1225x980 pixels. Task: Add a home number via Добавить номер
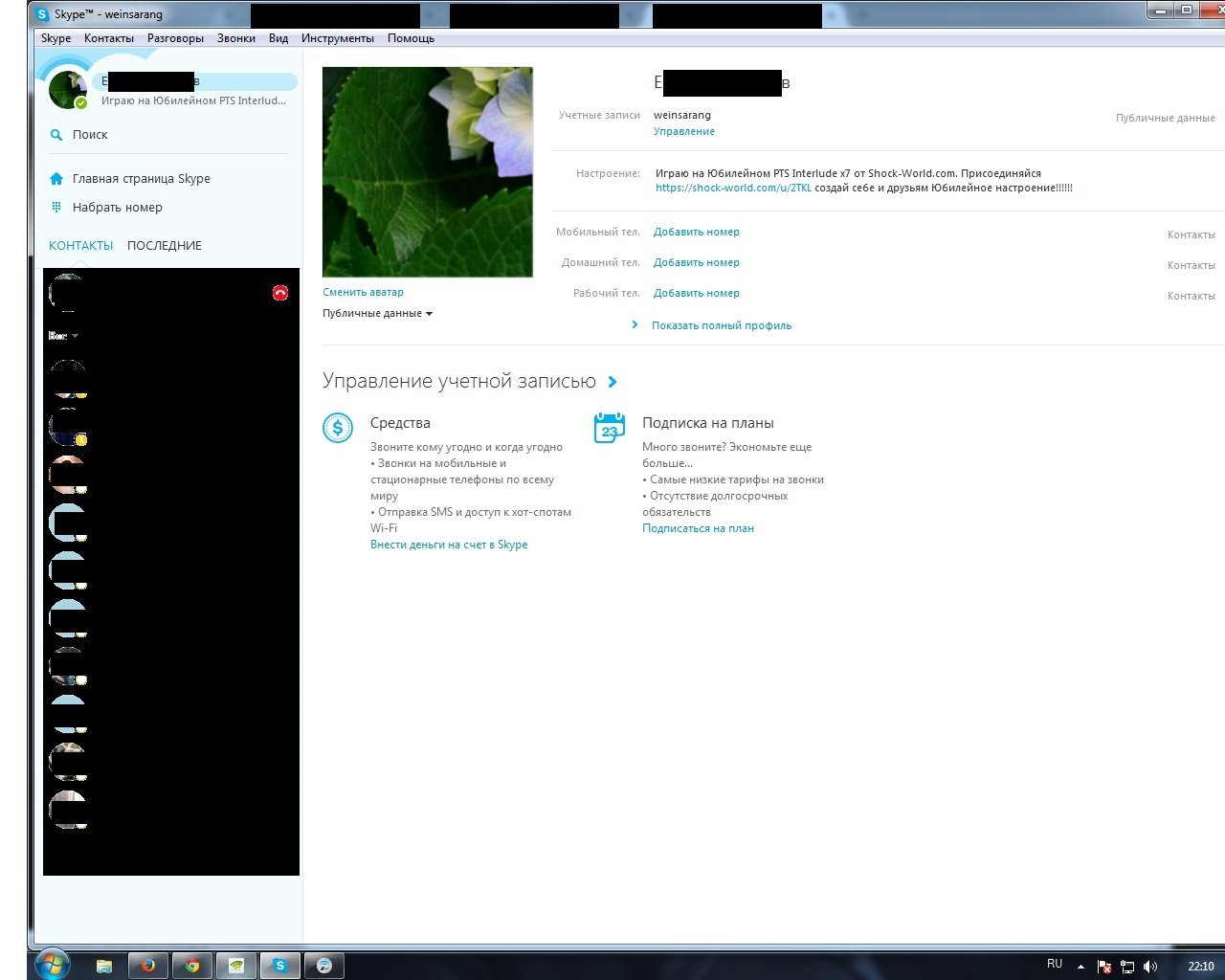(697, 262)
